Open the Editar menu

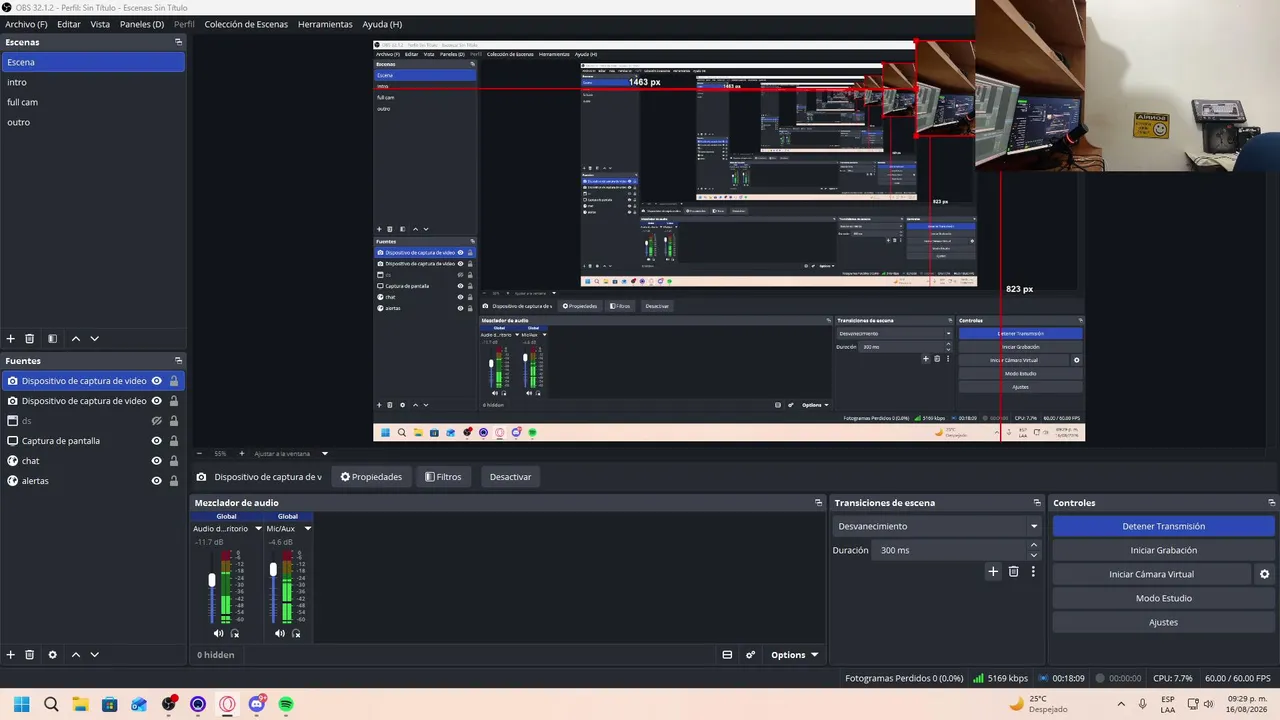point(69,24)
